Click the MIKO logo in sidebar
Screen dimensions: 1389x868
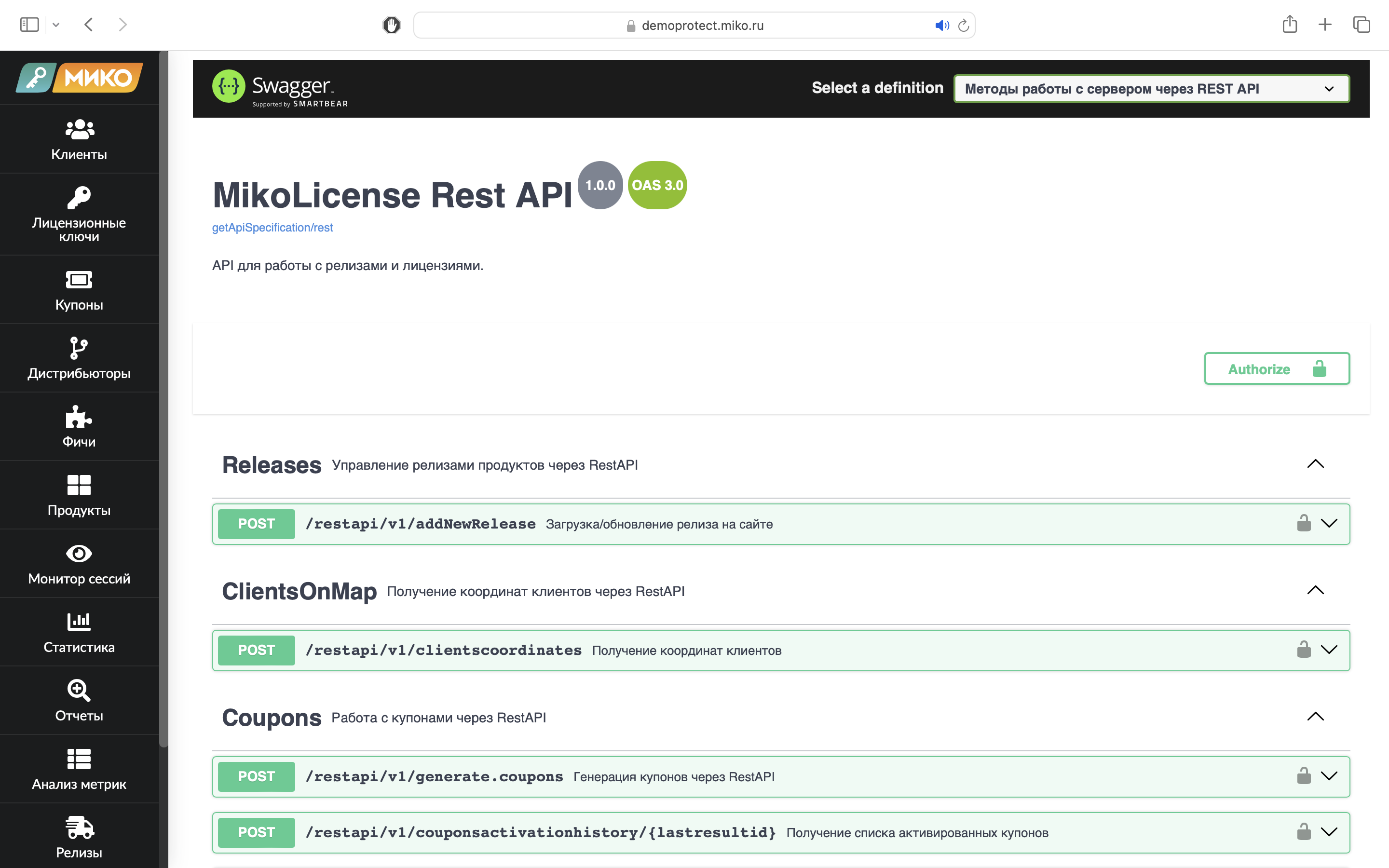[79, 78]
